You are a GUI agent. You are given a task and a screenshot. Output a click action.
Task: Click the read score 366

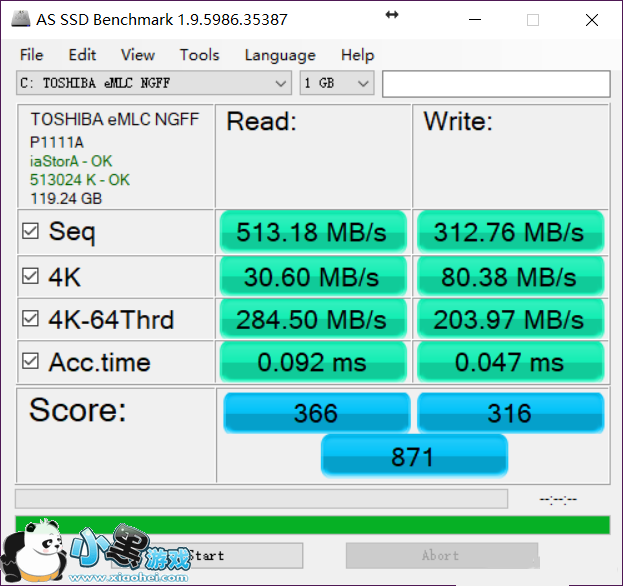coord(317,413)
